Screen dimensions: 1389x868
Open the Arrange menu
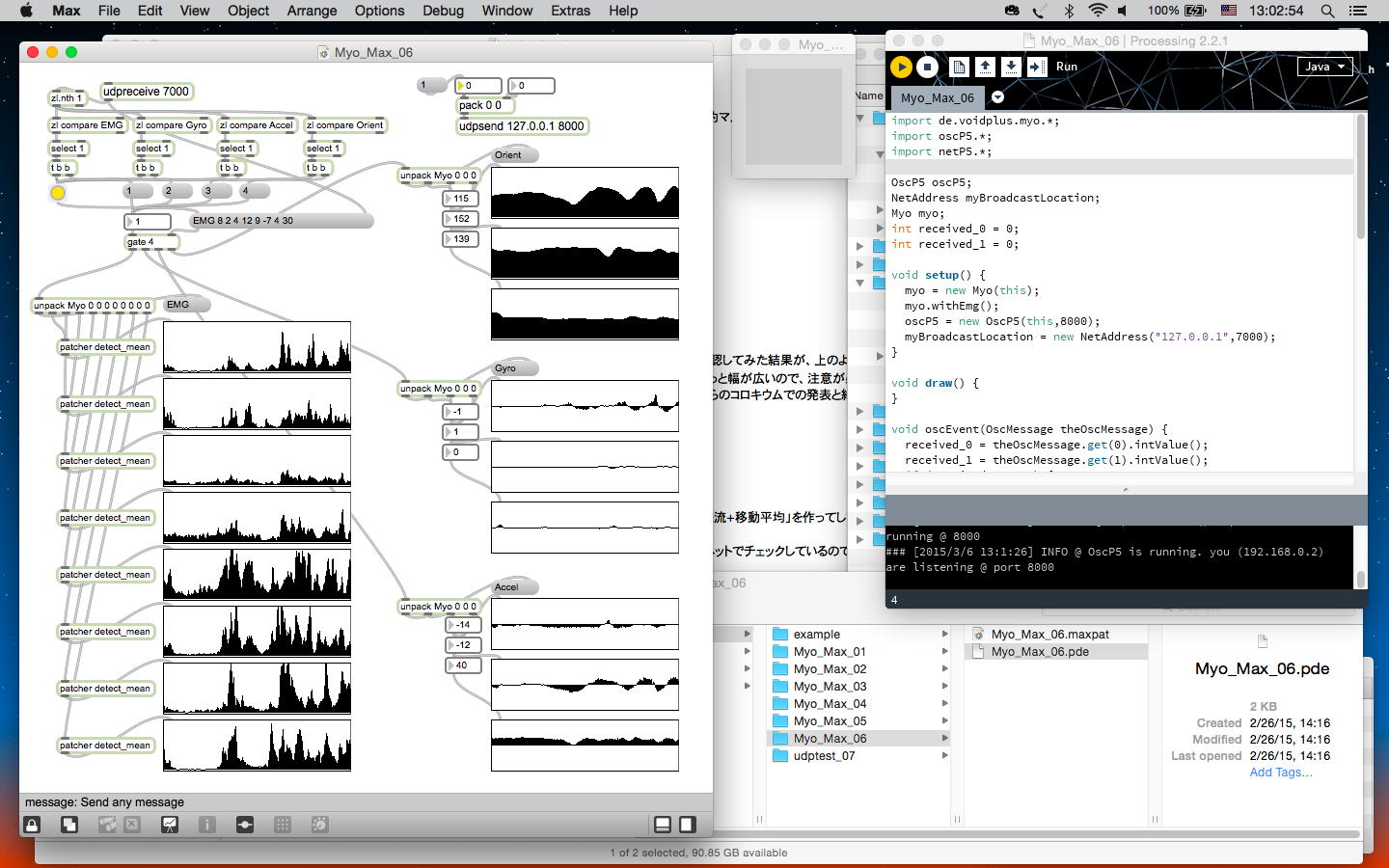click(312, 11)
